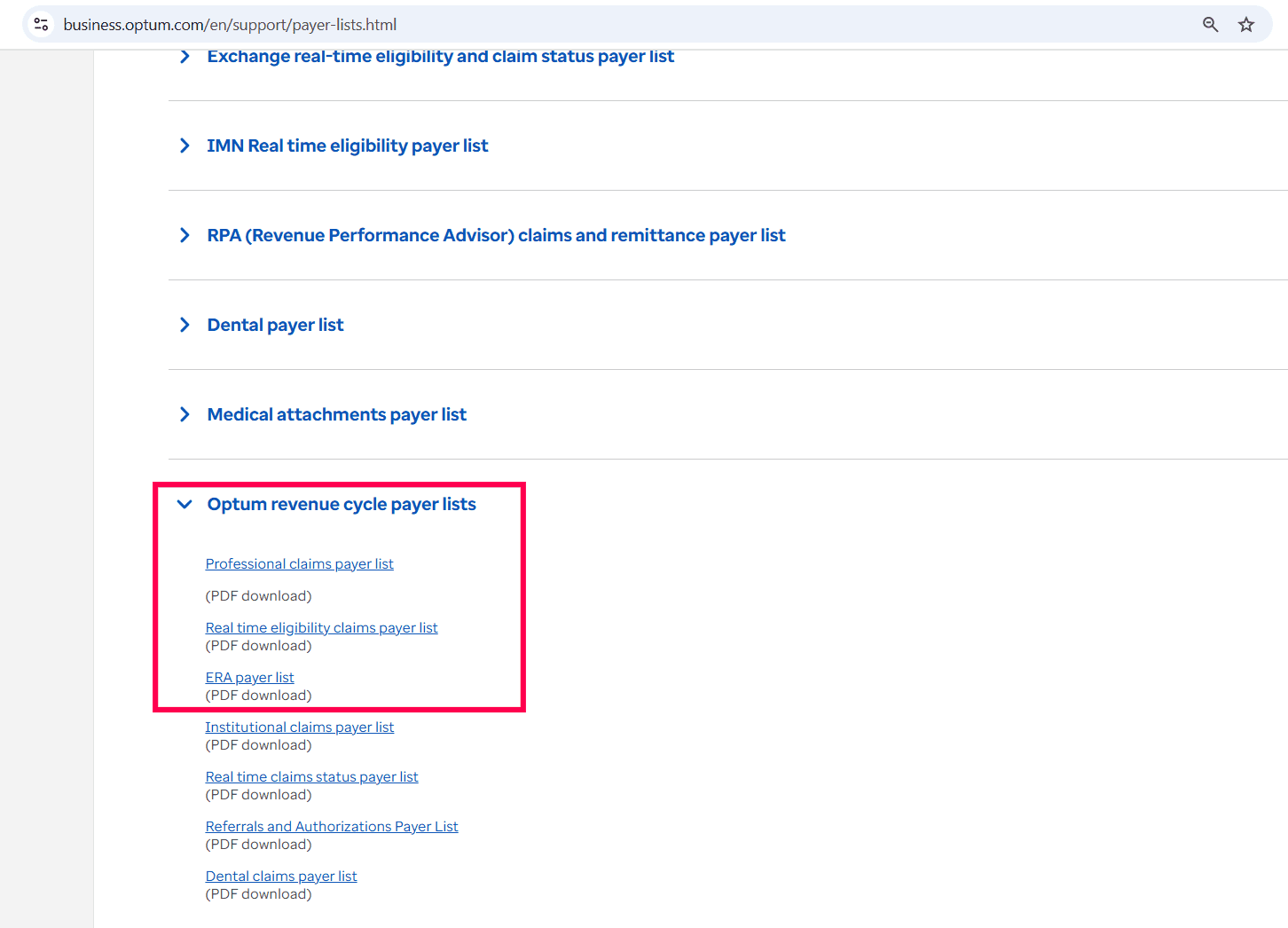The image size is (1288, 928).
Task: Click the zoom magnifier icon in address bar
Action: 1210,25
